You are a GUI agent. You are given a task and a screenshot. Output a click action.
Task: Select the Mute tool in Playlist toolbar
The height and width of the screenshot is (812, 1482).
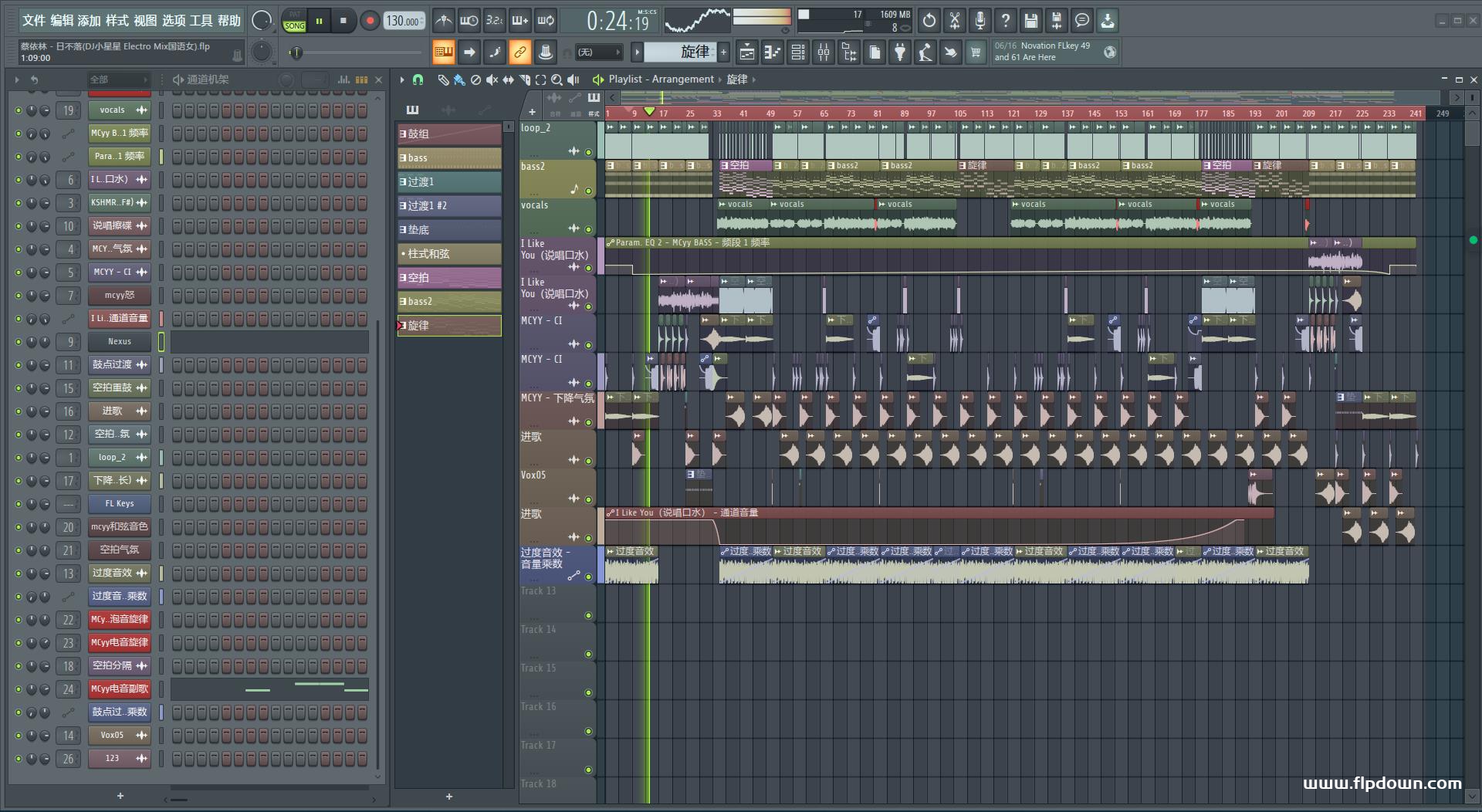tap(492, 80)
